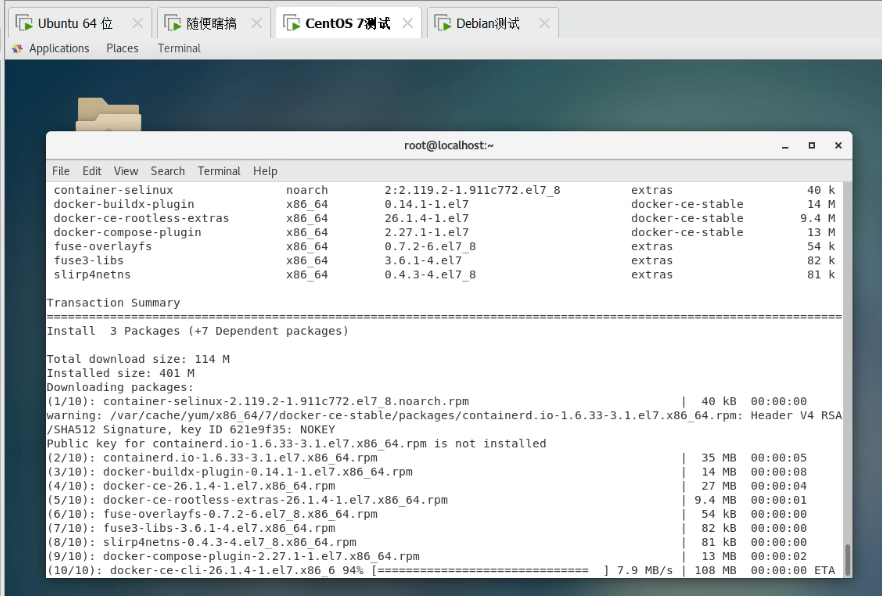
Task: Click the docker-ce-rootless-extras package name
Action: click(x=141, y=218)
